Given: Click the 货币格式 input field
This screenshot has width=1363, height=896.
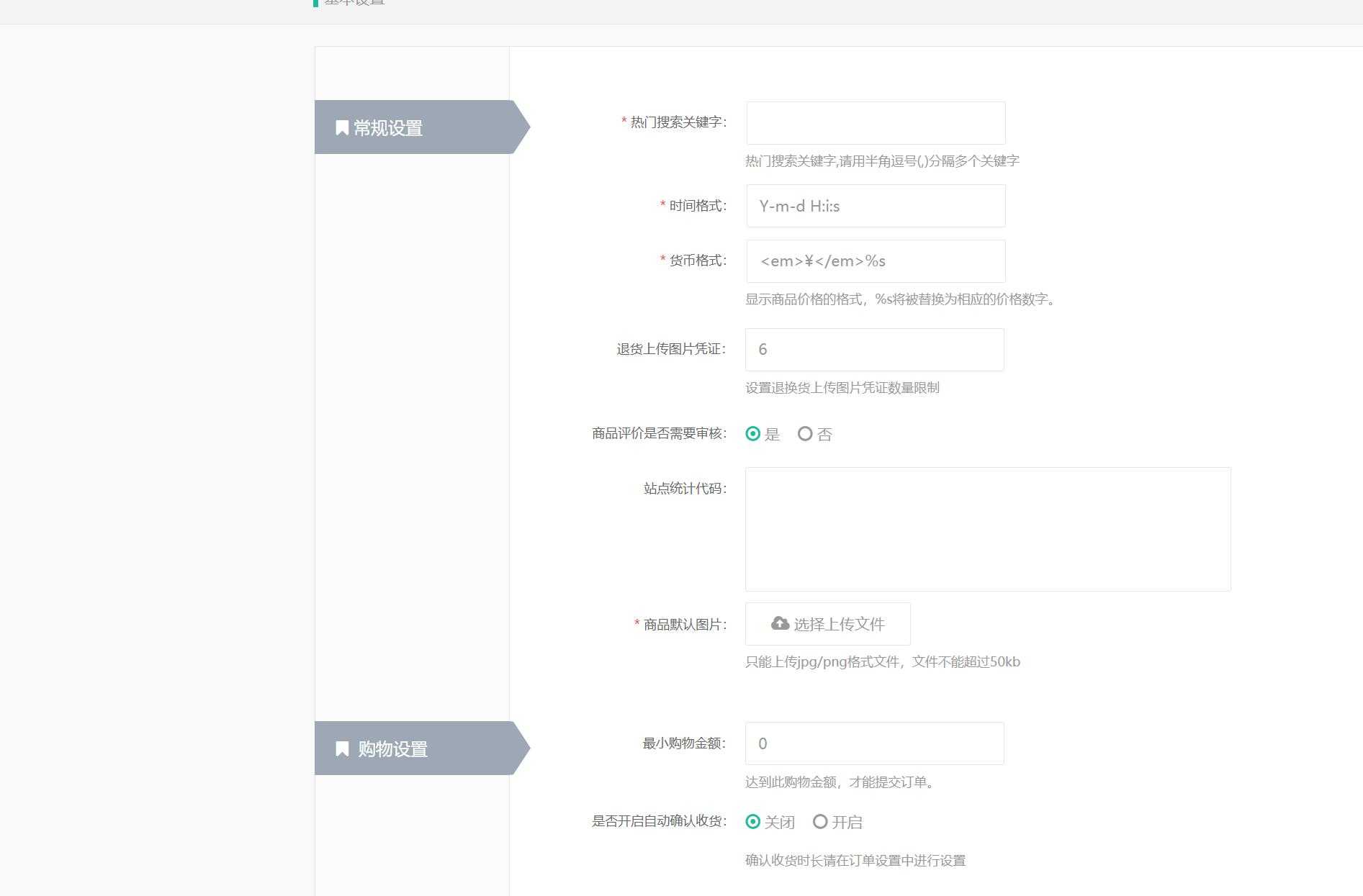Looking at the screenshot, I should pos(875,261).
